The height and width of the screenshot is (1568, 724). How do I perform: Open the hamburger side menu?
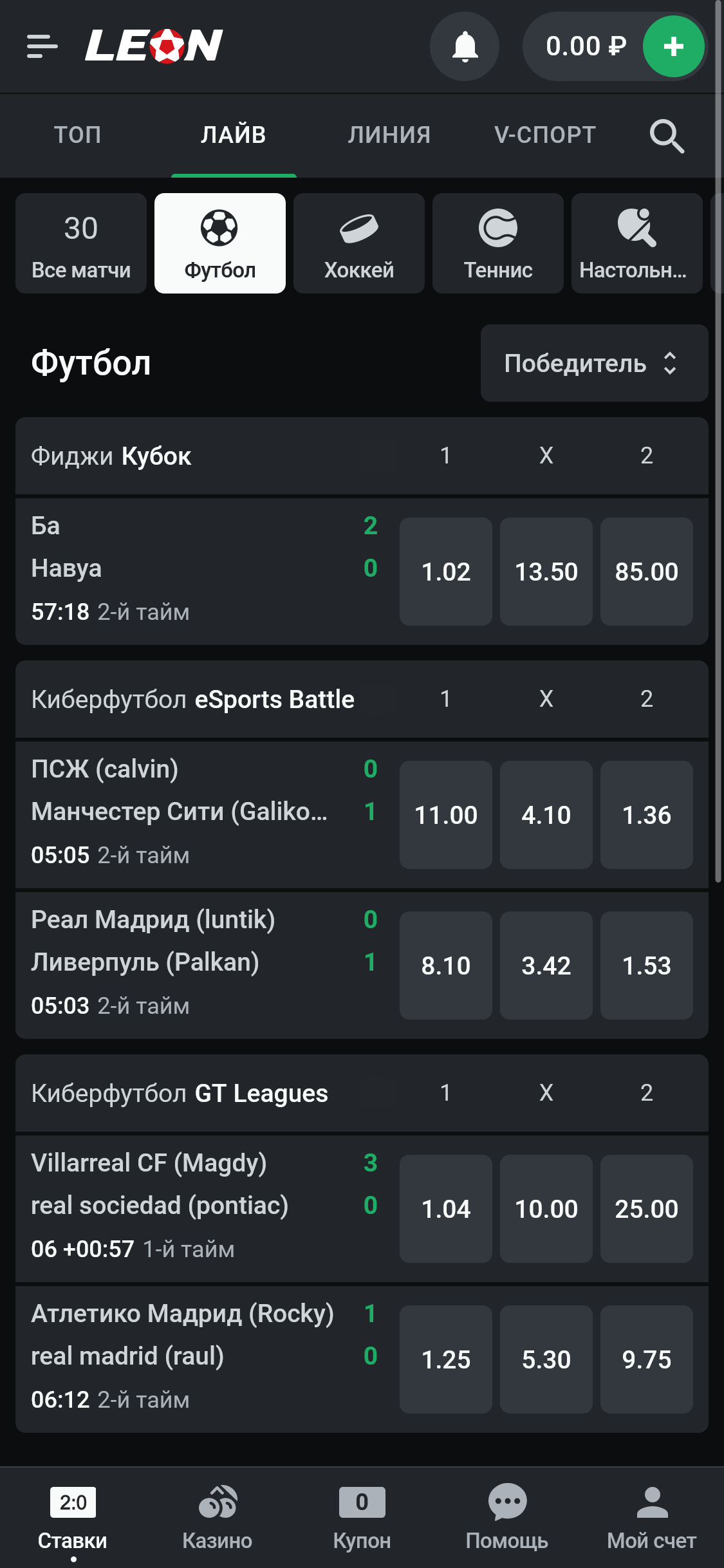[x=42, y=46]
